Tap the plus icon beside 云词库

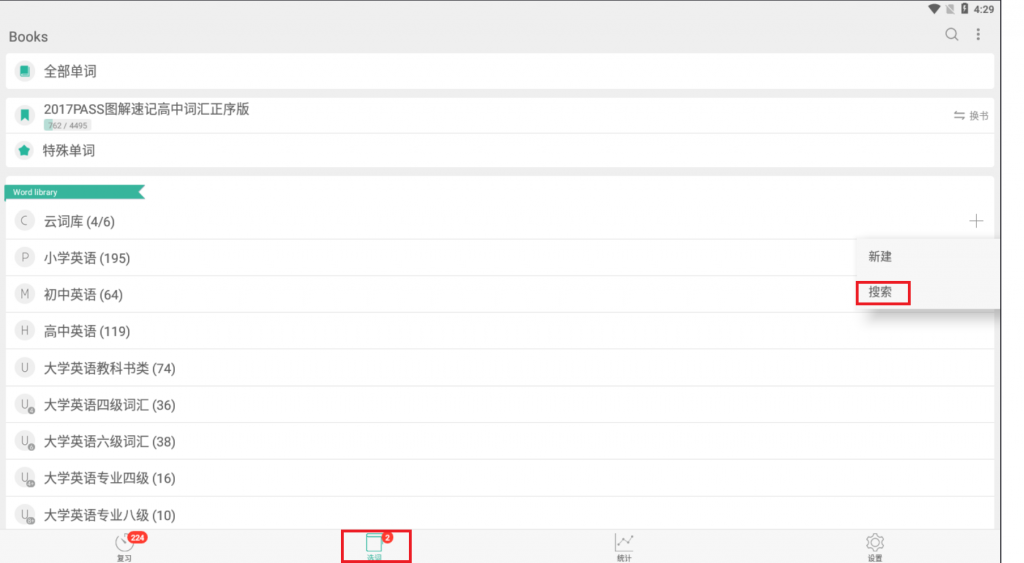976,221
